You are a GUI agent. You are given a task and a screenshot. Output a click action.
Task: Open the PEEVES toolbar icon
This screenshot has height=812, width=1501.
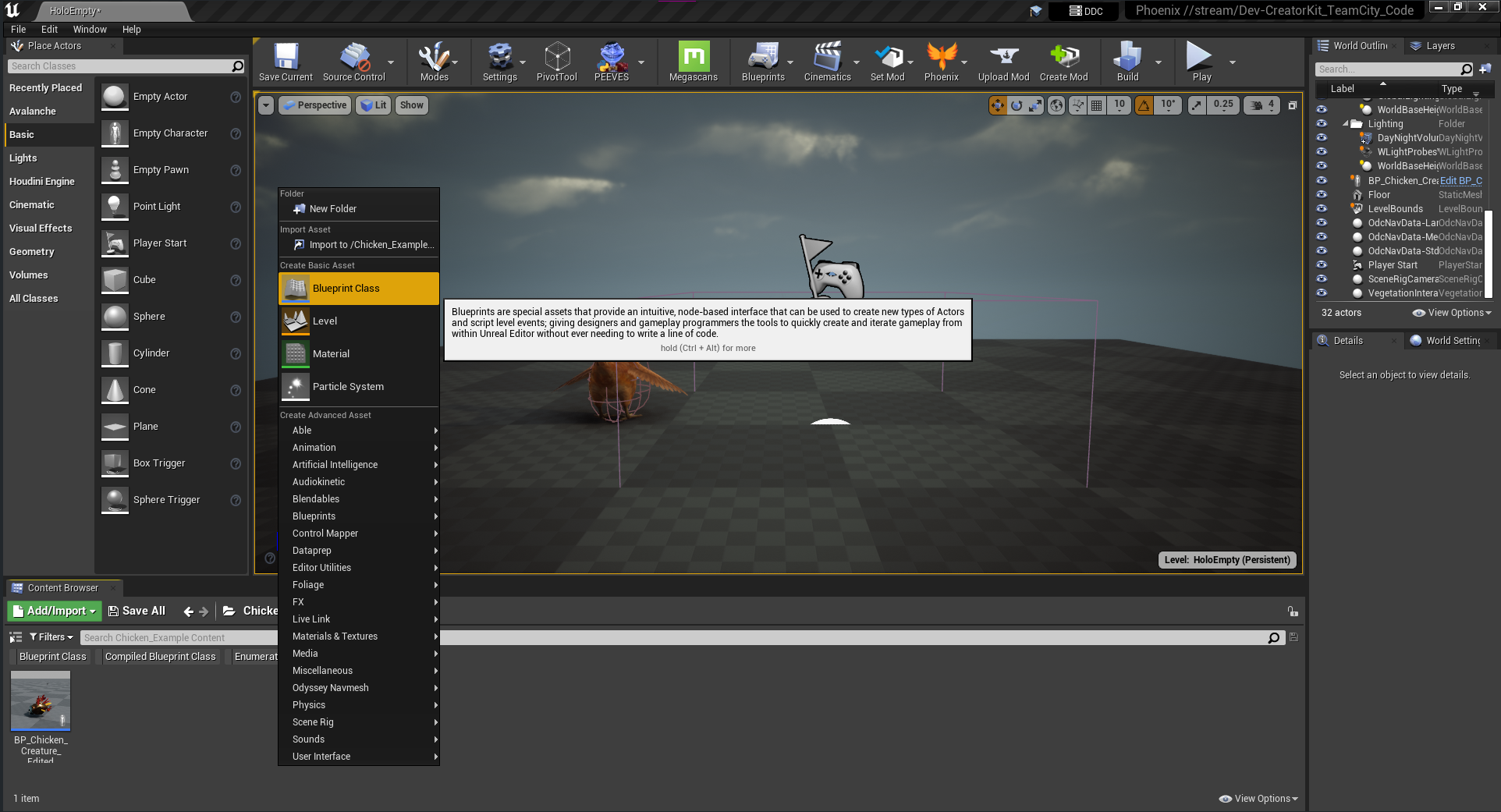(x=612, y=62)
